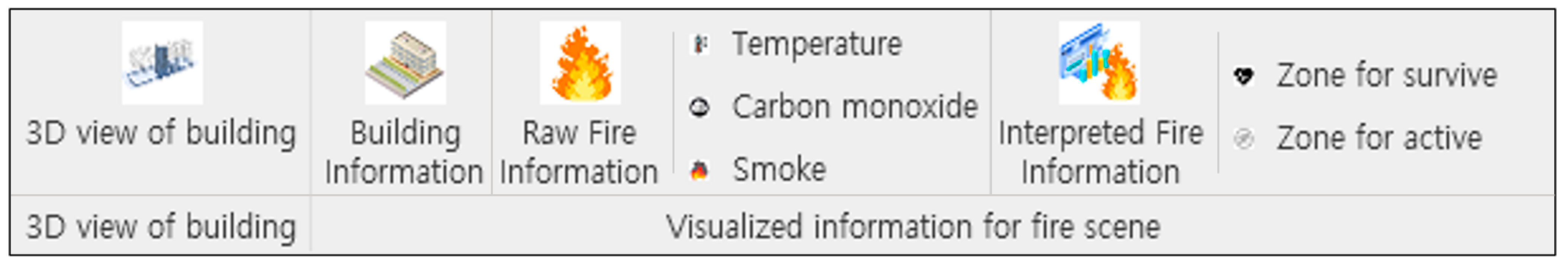Click the Zone for active icon
The image size is (1568, 263).
(1244, 139)
